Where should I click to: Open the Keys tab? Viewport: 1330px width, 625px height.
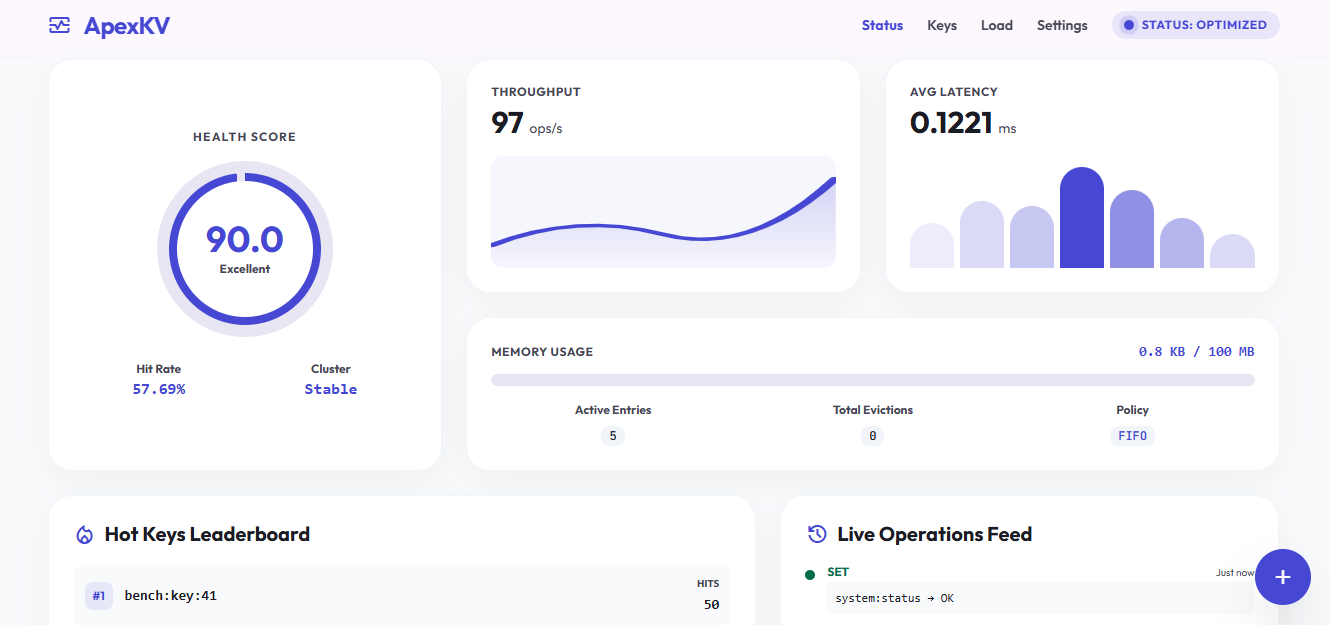[942, 25]
